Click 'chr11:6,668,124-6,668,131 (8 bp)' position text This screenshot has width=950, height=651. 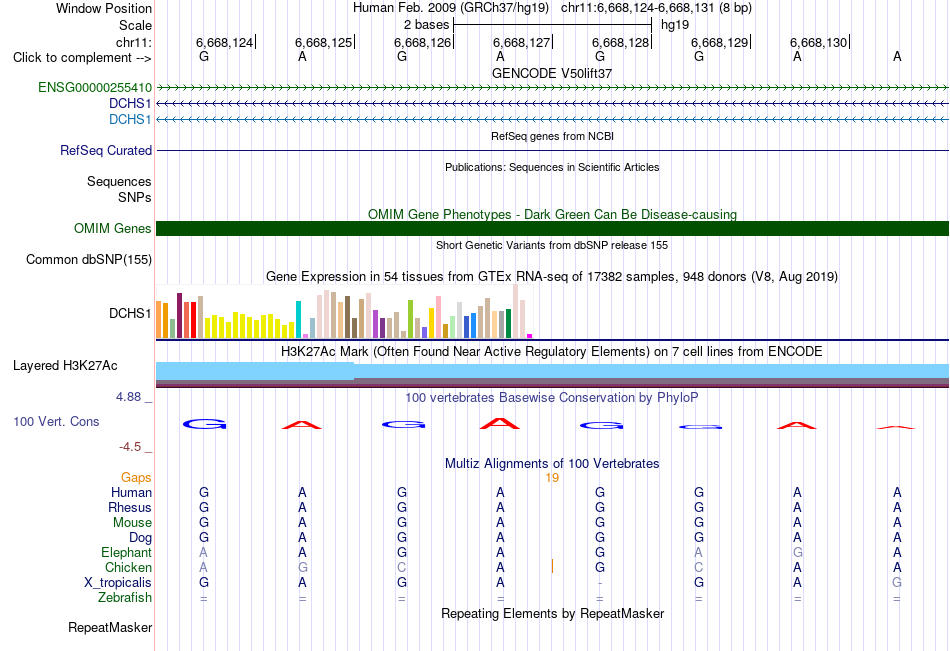tap(656, 8)
